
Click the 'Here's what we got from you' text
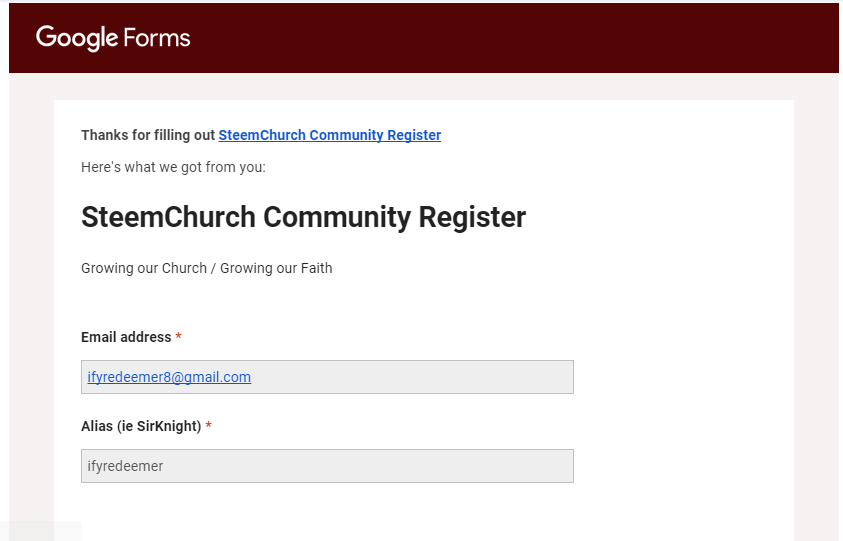point(173,167)
